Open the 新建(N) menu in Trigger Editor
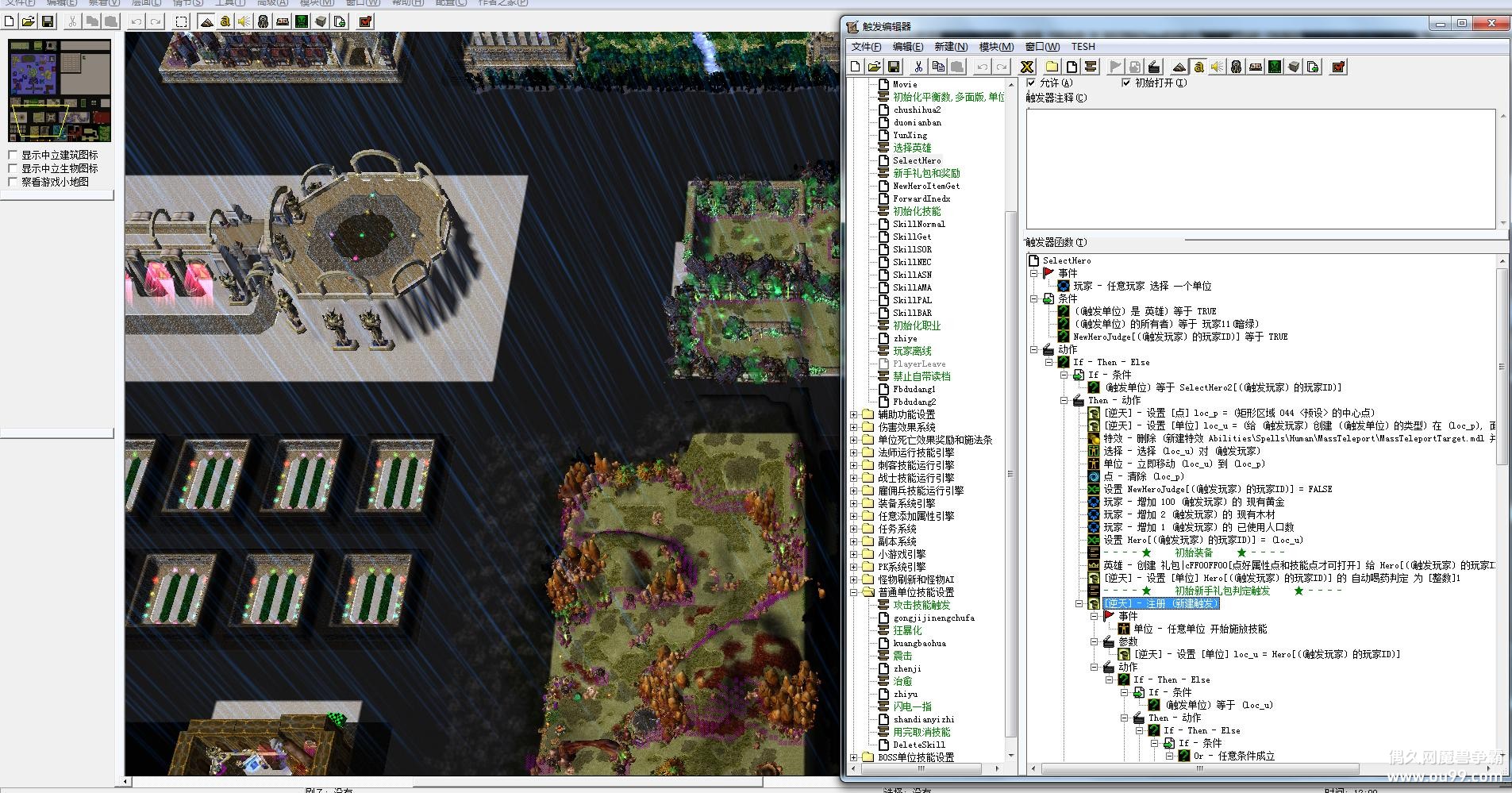The image size is (1512, 793). click(x=951, y=47)
